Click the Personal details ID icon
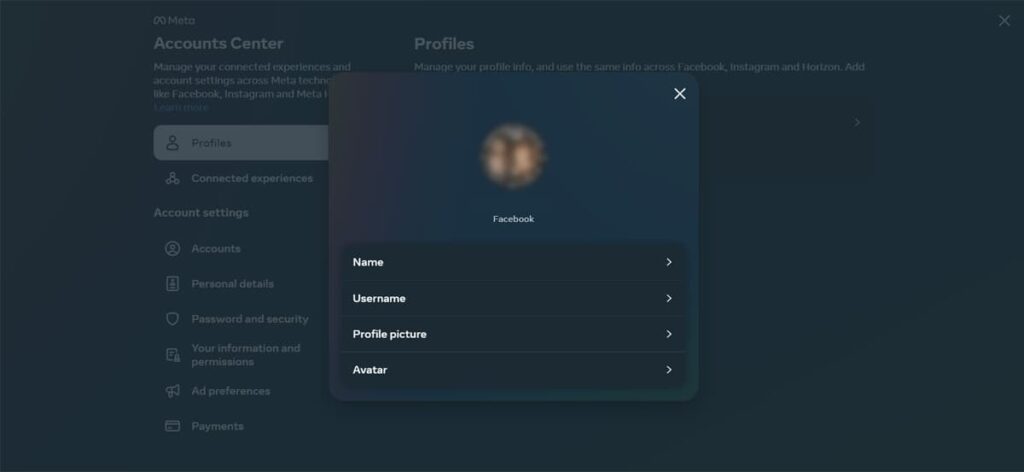This screenshot has height=472, width=1024. click(x=172, y=284)
